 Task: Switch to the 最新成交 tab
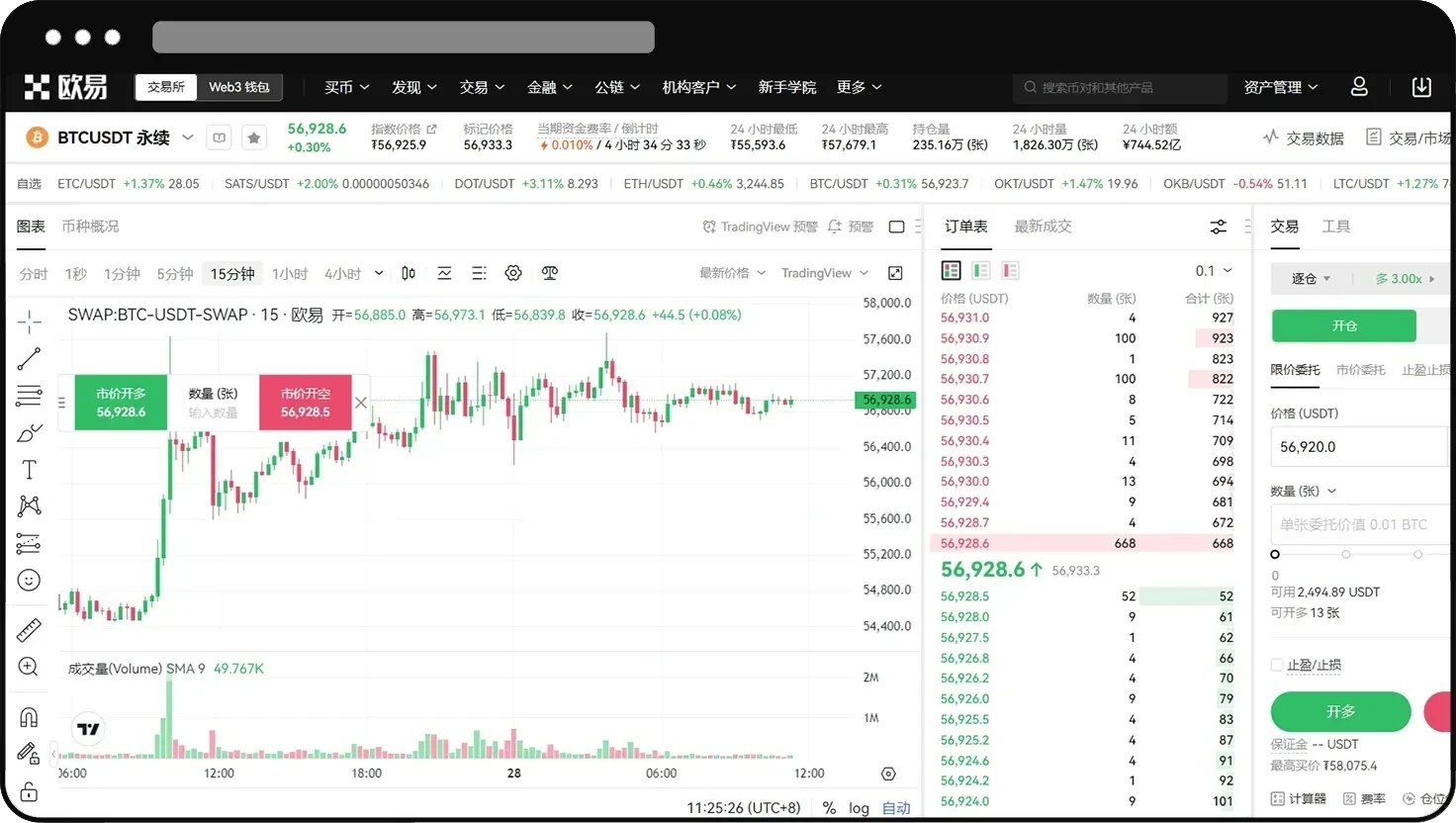[x=1043, y=227]
